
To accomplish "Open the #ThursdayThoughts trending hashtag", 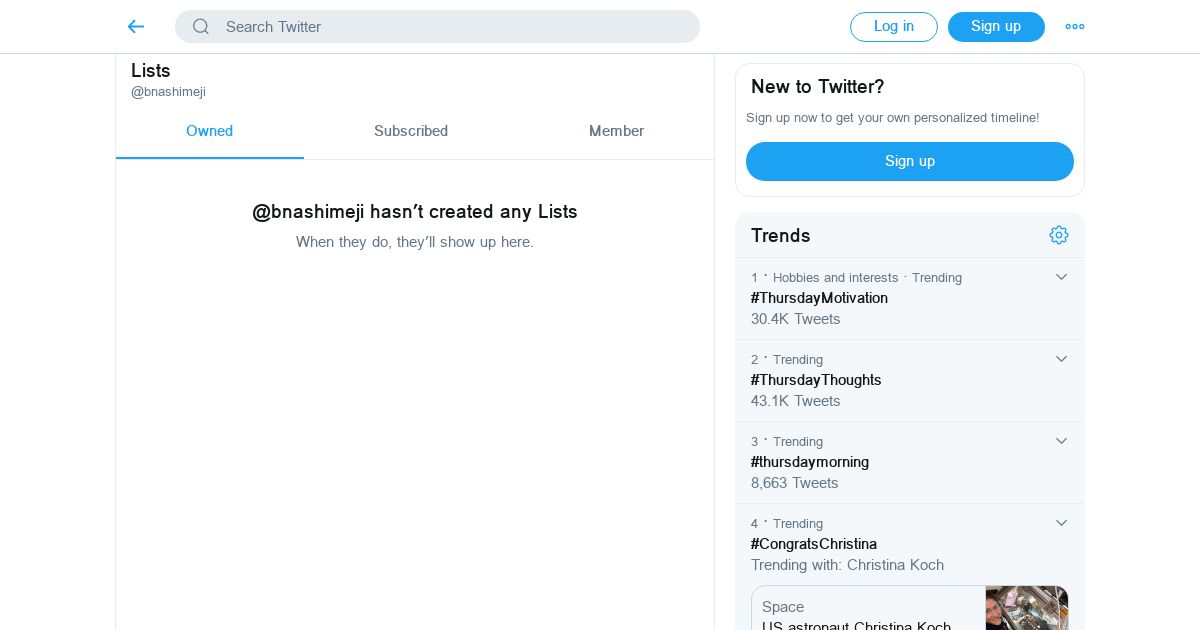I will pyautogui.click(x=816, y=380).
